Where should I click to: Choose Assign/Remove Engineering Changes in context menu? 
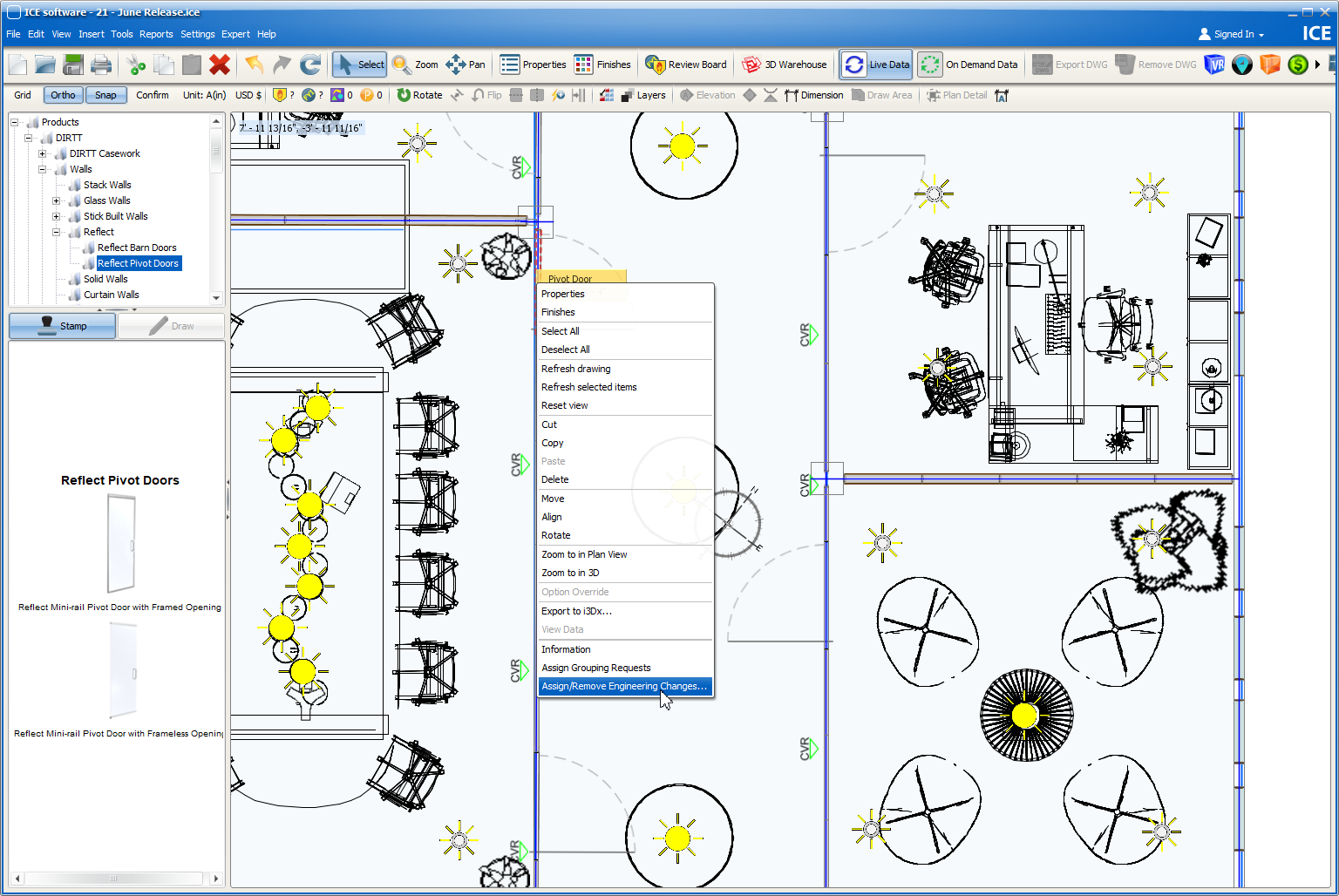(x=625, y=686)
